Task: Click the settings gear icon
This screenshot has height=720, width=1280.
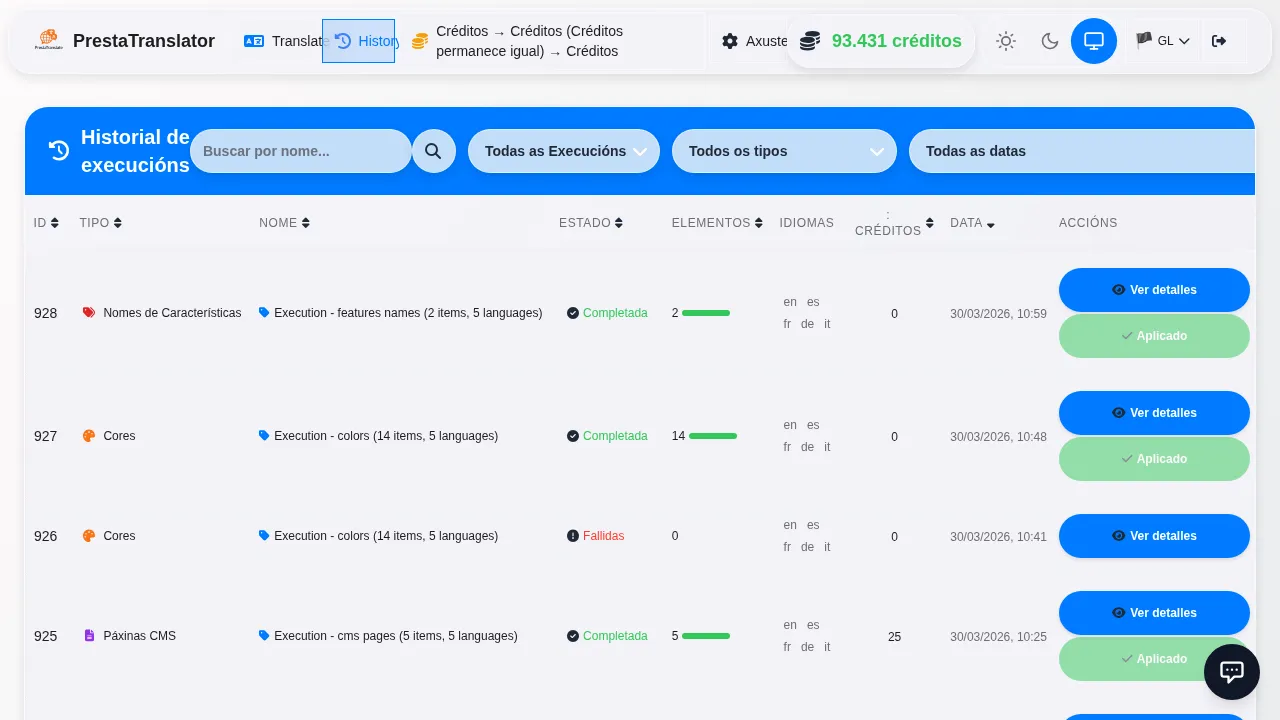Action: 730,41
